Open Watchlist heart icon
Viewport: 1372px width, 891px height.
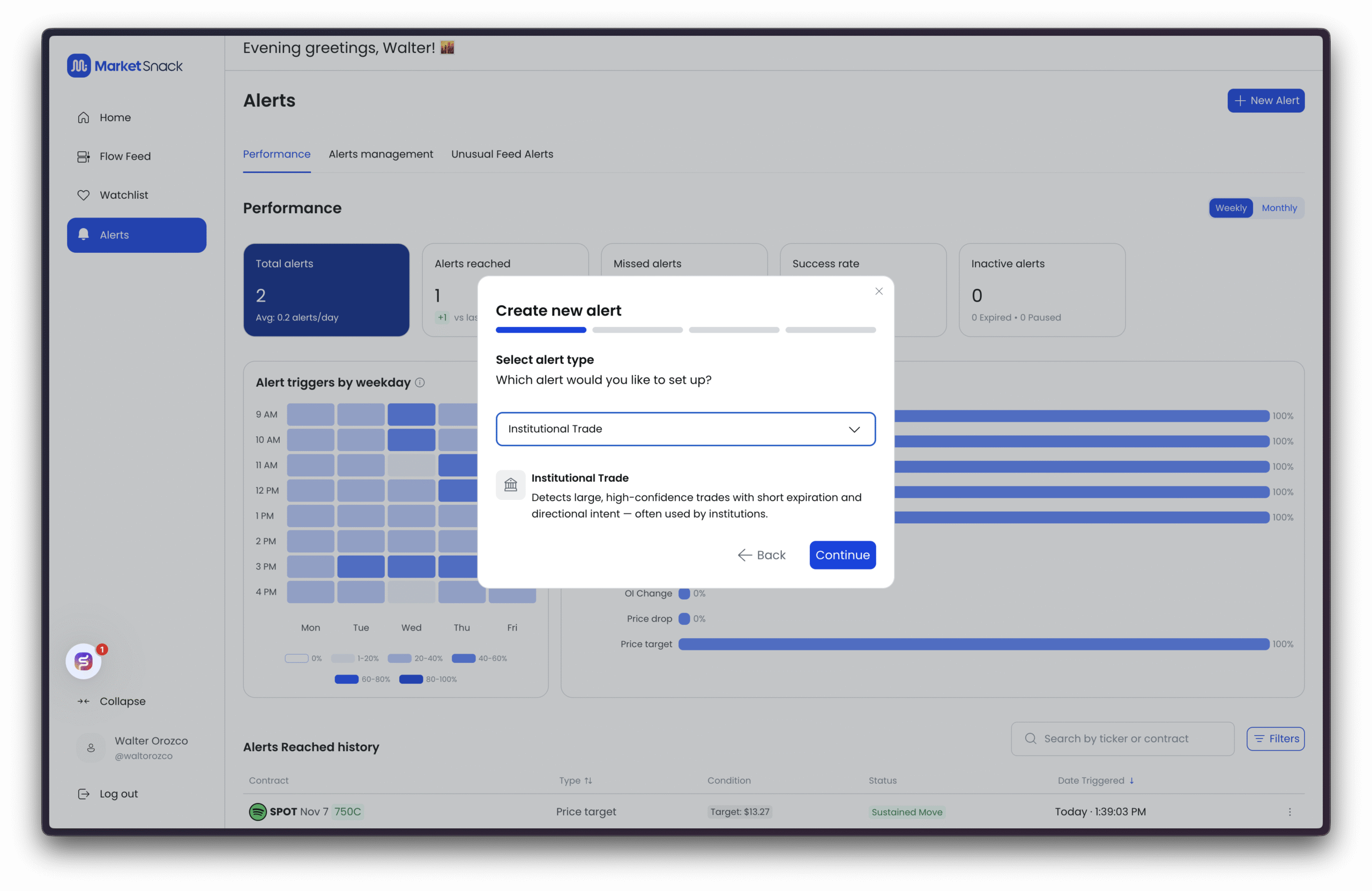pyautogui.click(x=84, y=196)
